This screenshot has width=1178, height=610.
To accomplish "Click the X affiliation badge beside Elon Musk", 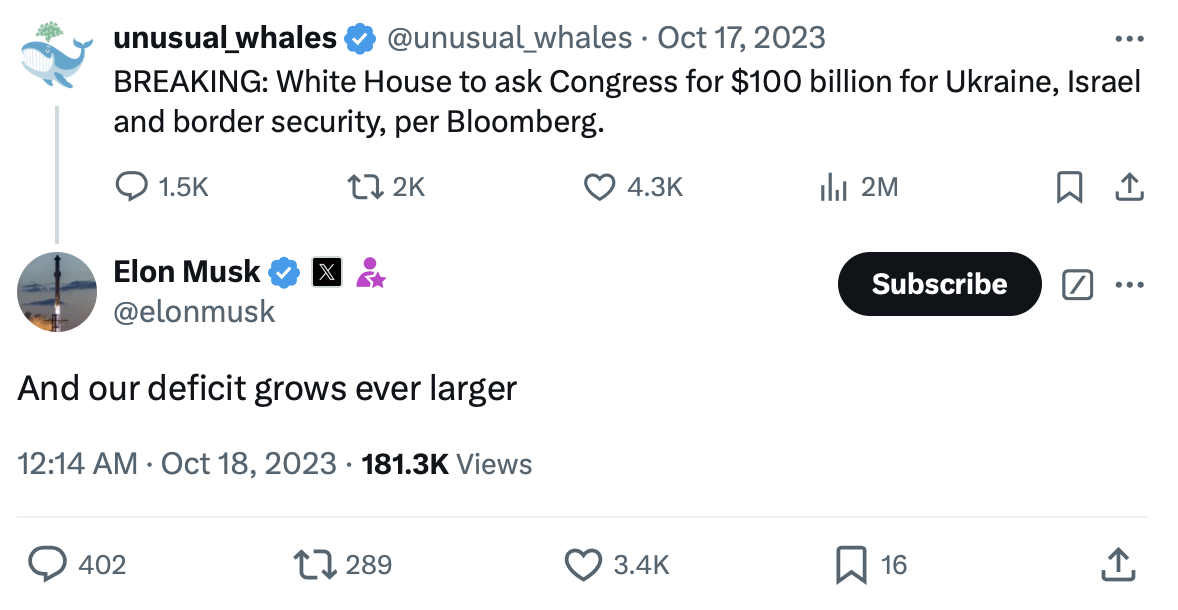I will coord(327,272).
